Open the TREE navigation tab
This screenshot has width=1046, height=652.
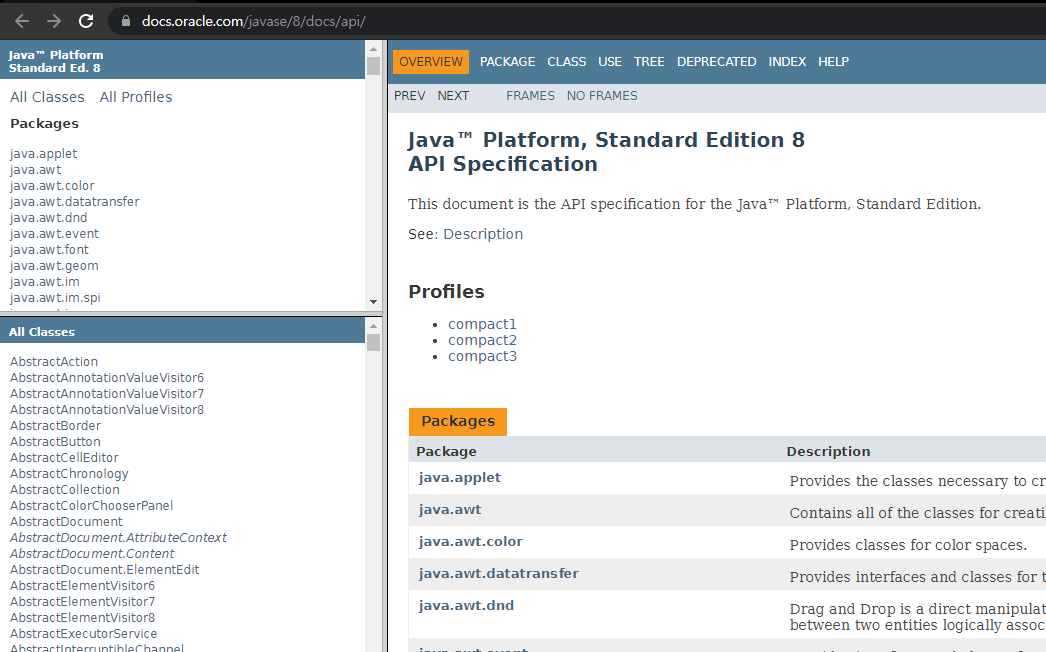pyautogui.click(x=649, y=61)
